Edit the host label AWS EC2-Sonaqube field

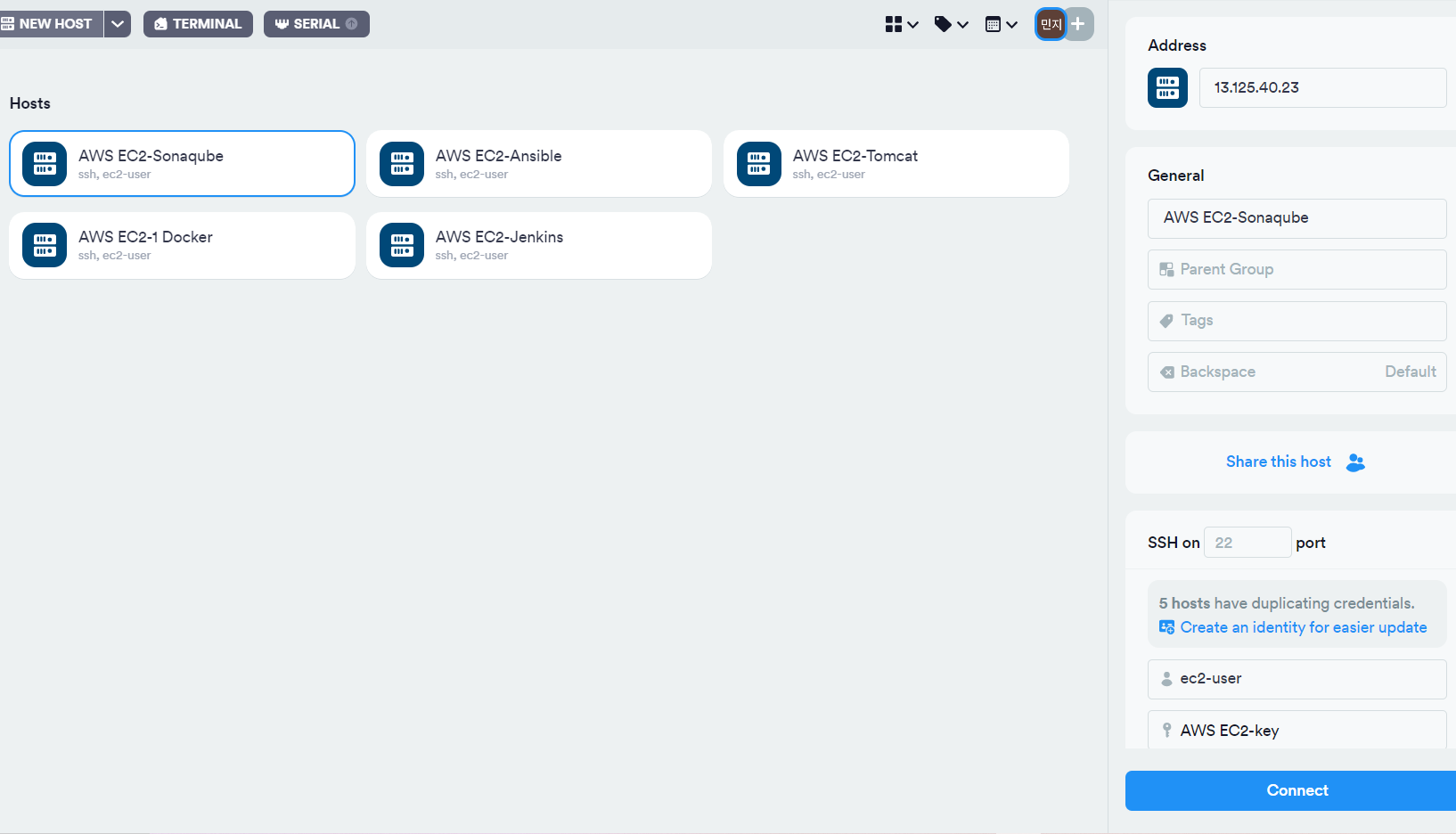[1296, 218]
